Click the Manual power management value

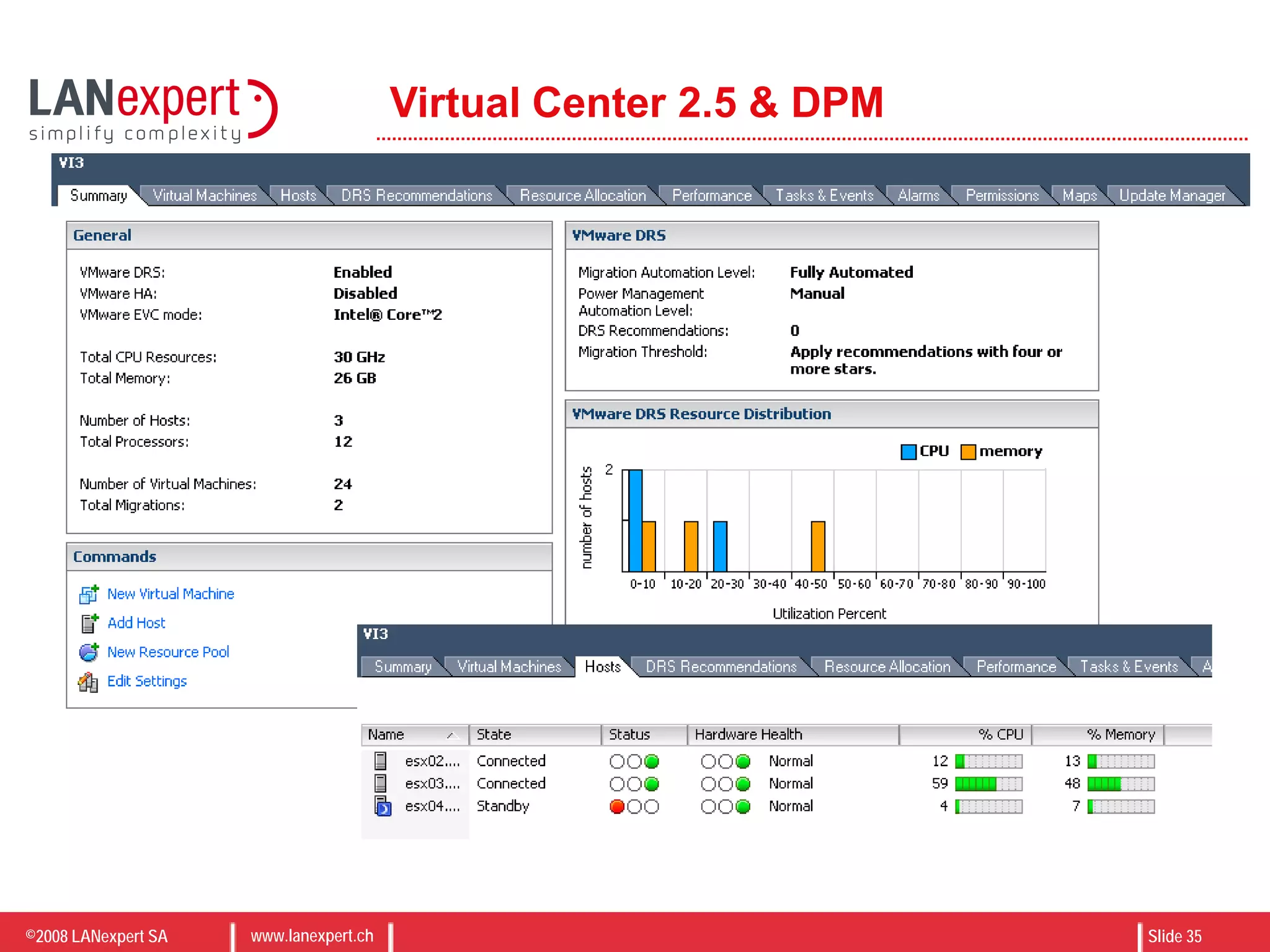pos(817,293)
